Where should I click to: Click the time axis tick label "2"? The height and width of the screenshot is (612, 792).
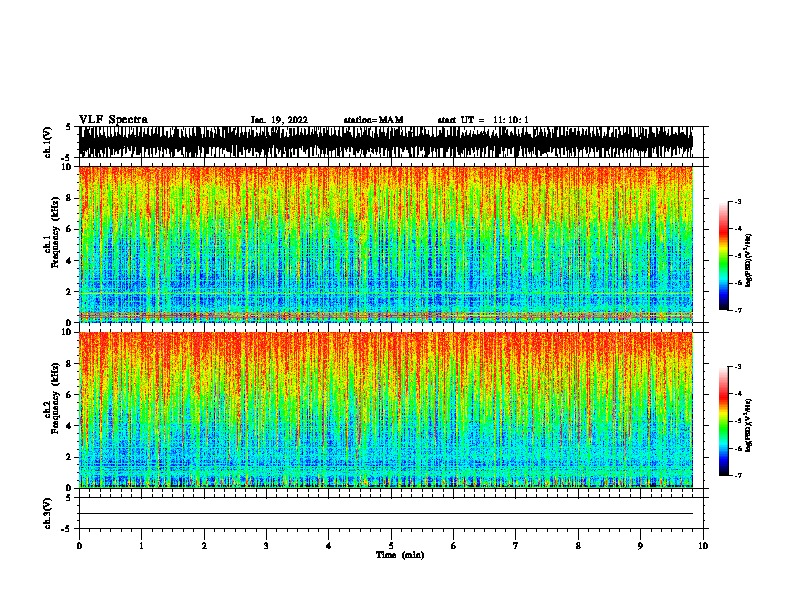point(204,546)
